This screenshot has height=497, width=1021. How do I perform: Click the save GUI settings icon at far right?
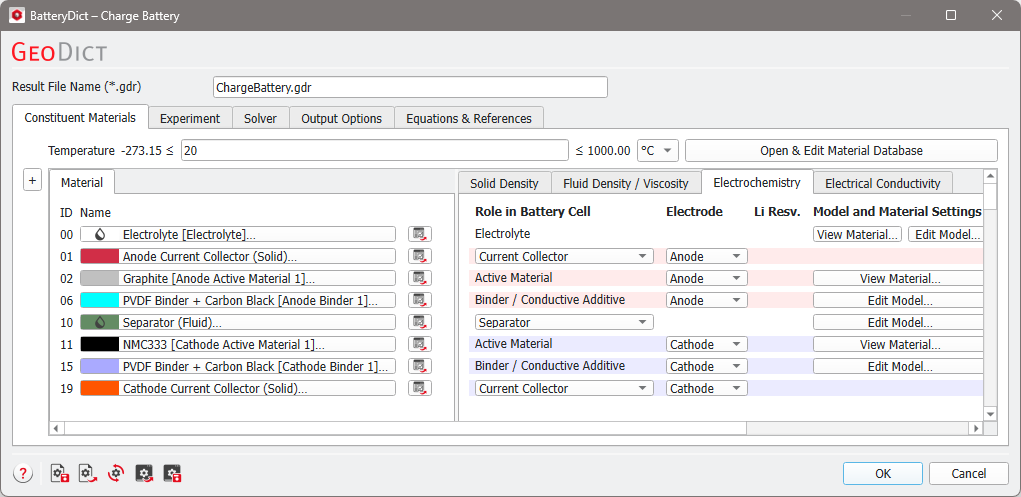click(173, 474)
